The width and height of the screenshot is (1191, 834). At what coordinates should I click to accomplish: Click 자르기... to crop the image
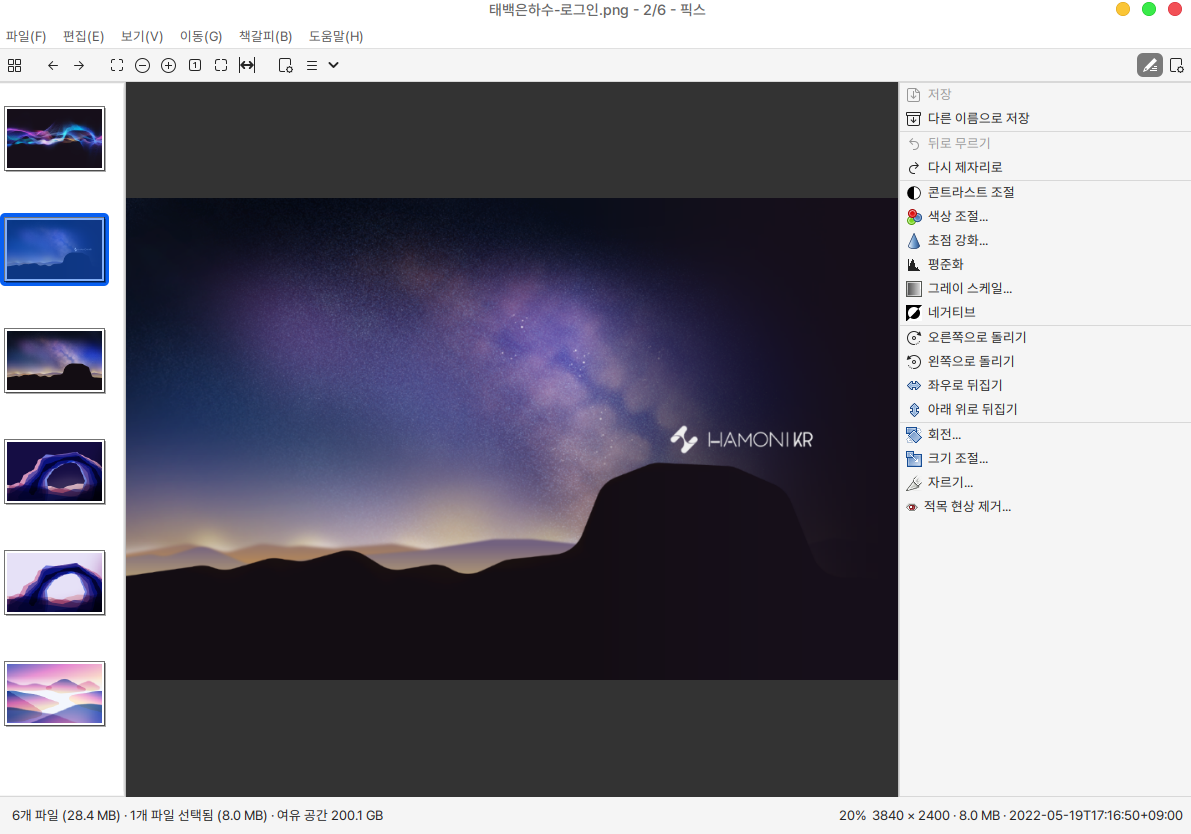[949, 482]
